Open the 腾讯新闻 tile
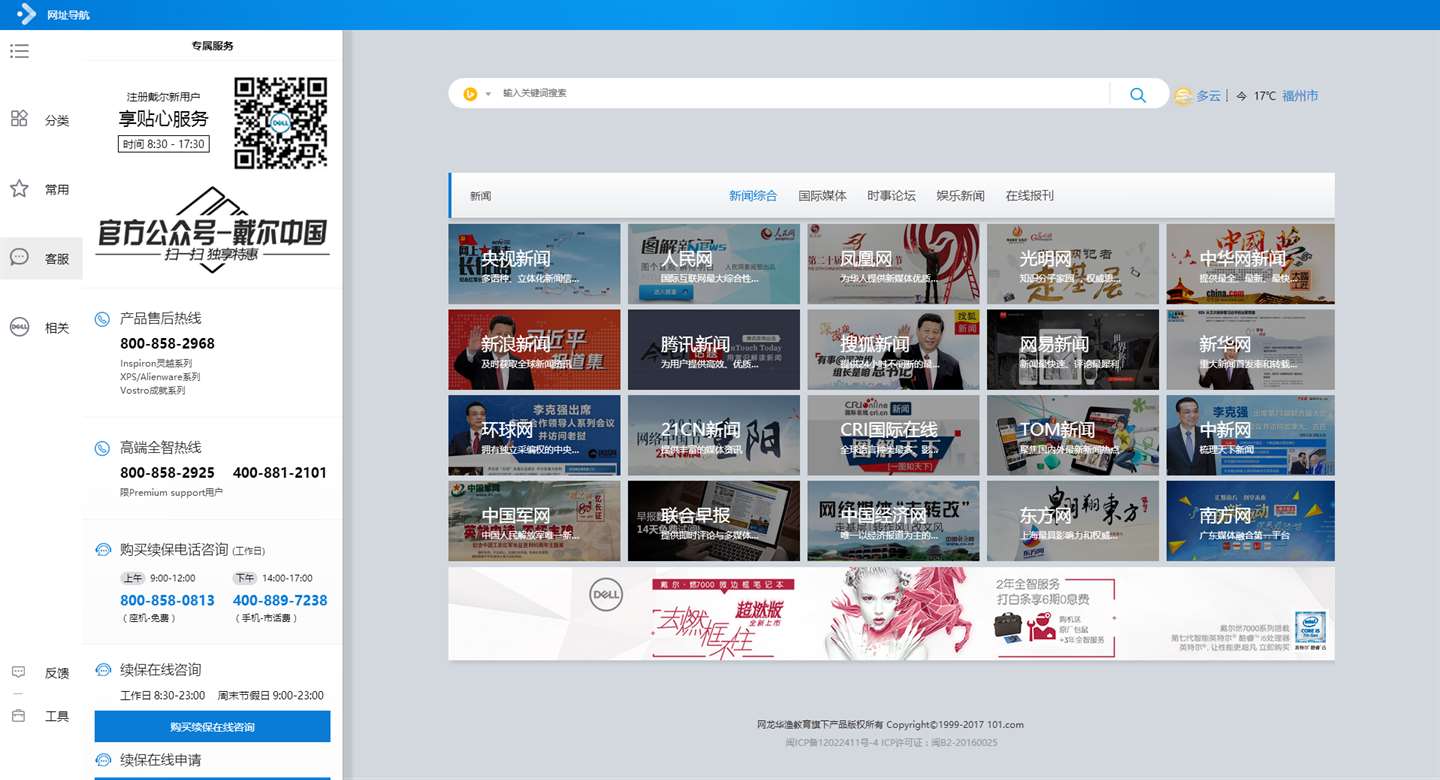Image resolution: width=1440 pixels, height=780 pixels. coord(714,349)
